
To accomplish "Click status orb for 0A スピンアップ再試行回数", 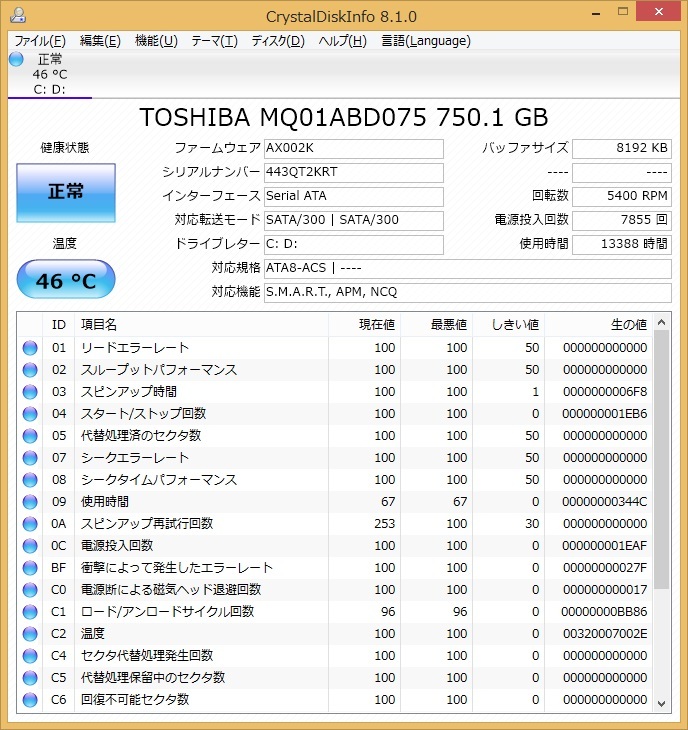I will tap(30, 524).
